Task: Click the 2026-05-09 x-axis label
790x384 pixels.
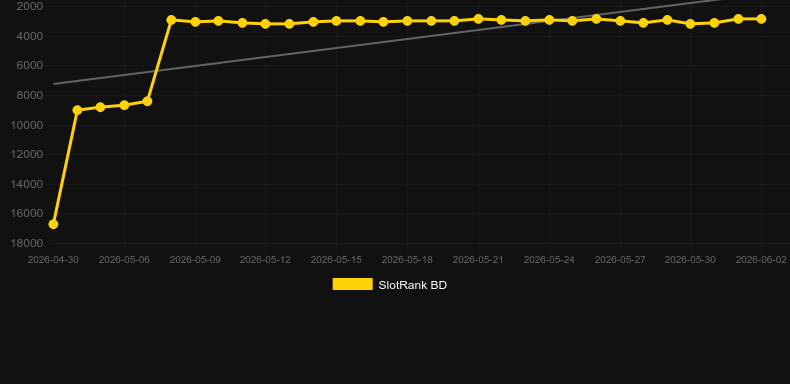Action: [195, 260]
